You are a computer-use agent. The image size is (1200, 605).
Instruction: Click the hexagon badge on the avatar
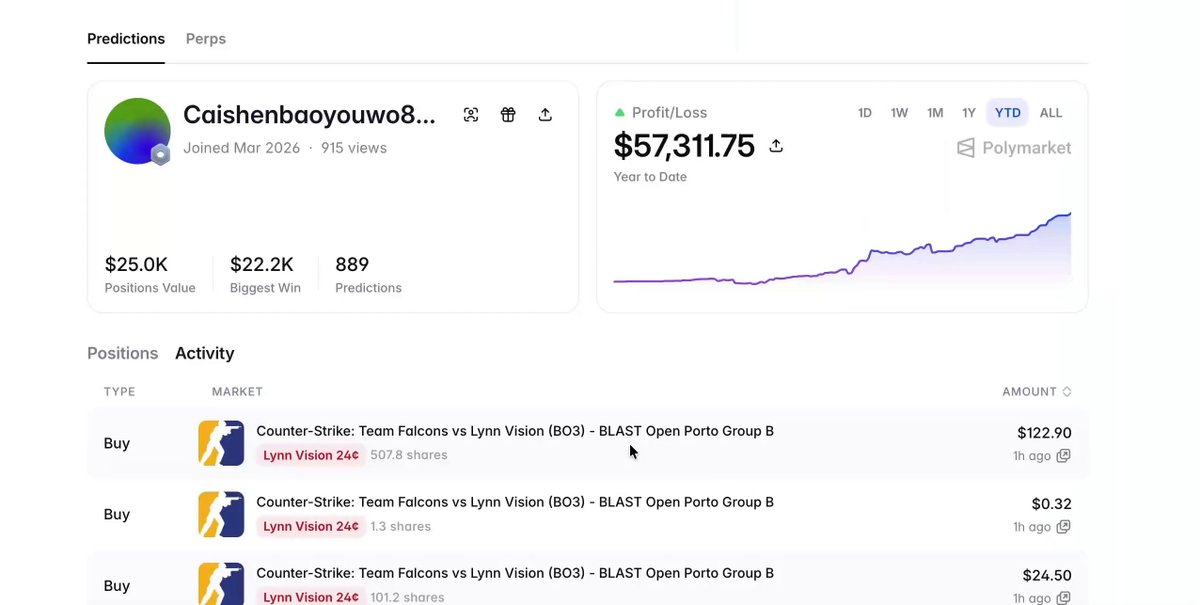160,154
